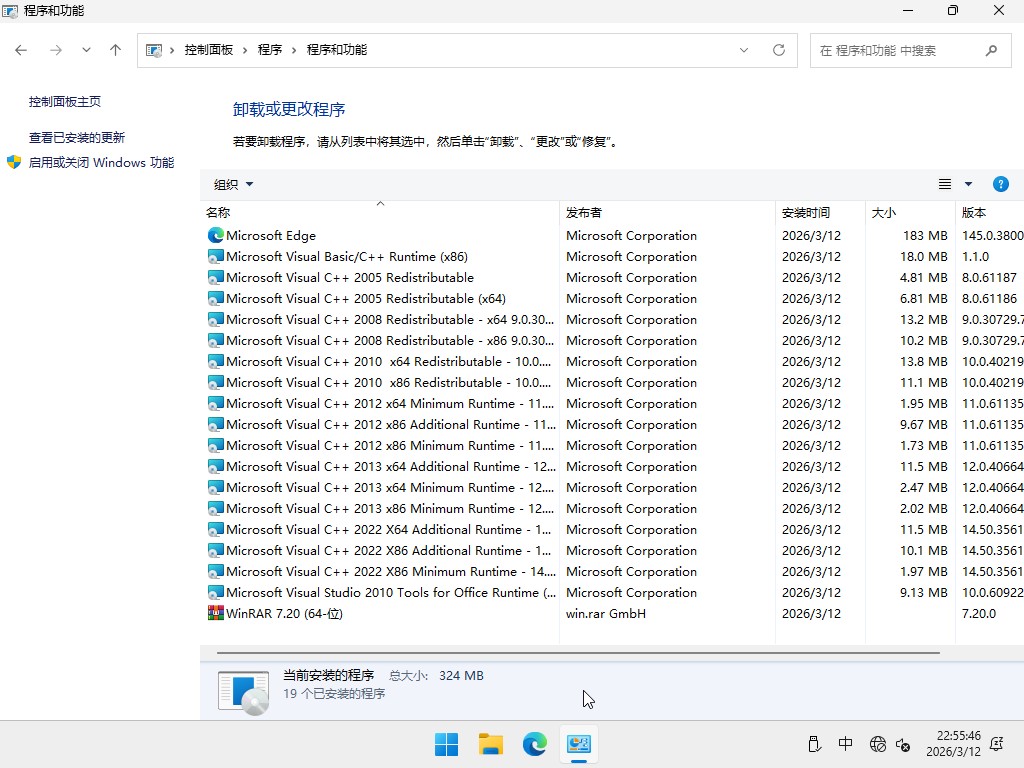The width and height of the screenshot is (1024, 768).
Task: Go back with the back arrow
Action: [x=20, y=48]
